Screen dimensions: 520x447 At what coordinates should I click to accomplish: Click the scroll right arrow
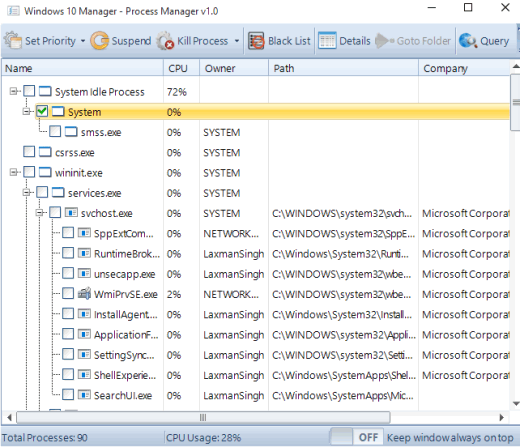pyautogui.click(x=501, y=417)
